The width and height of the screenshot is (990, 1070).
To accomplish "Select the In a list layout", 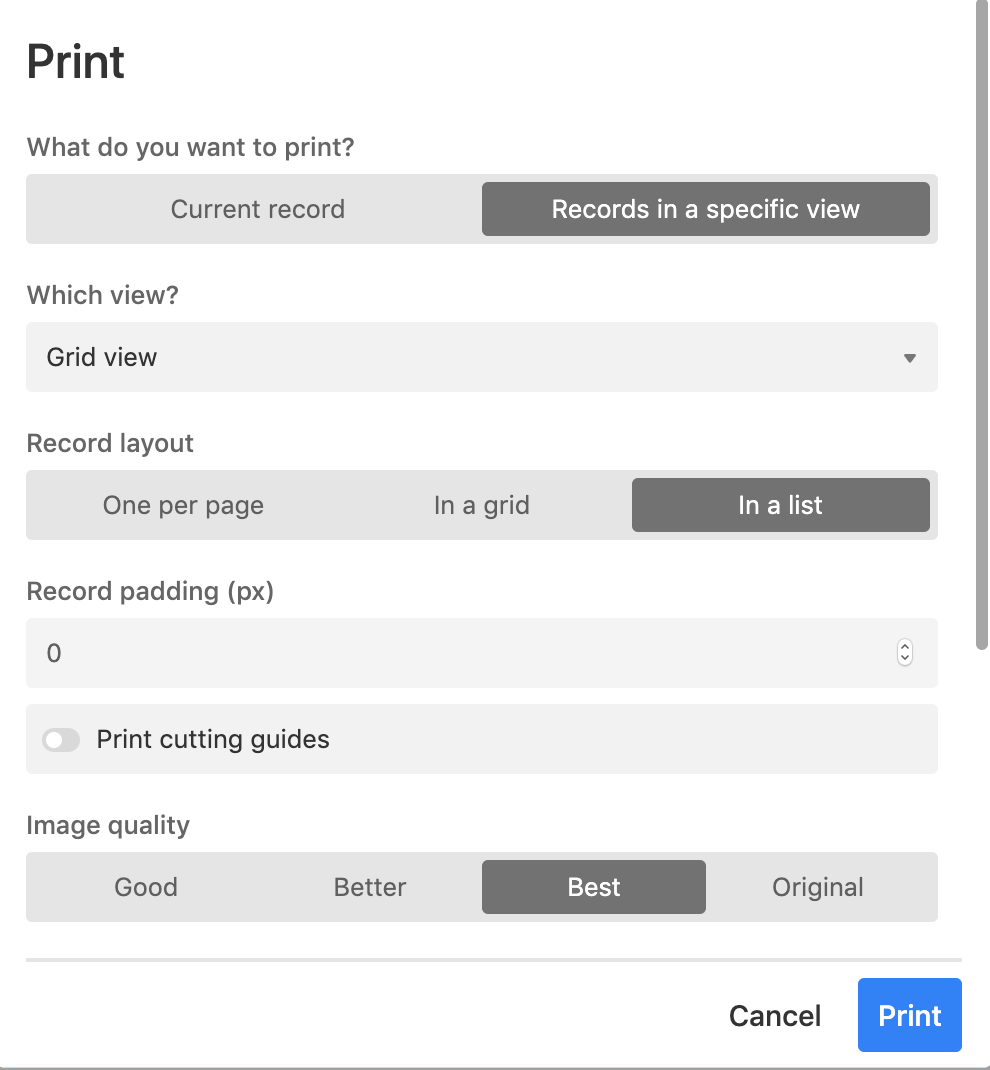I will 781,505.
